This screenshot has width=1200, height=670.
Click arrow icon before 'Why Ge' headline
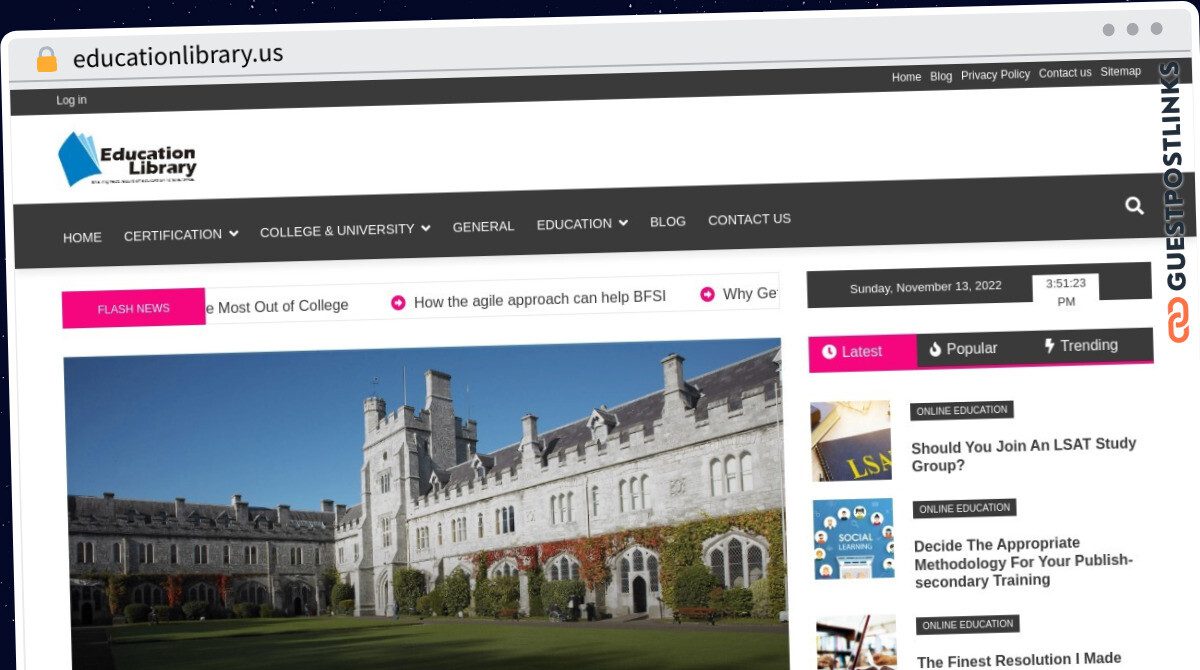tap(707, 294)
